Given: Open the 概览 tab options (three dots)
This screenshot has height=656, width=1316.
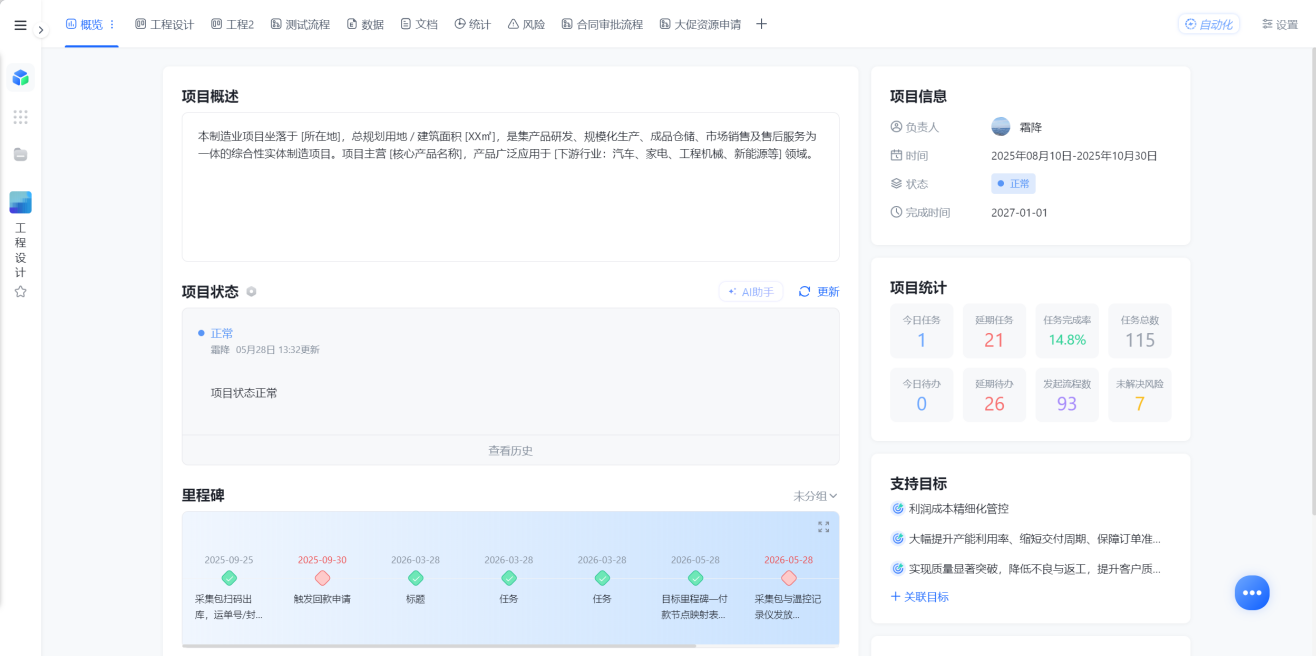Looking at the screenshot, I should (112, 24).
